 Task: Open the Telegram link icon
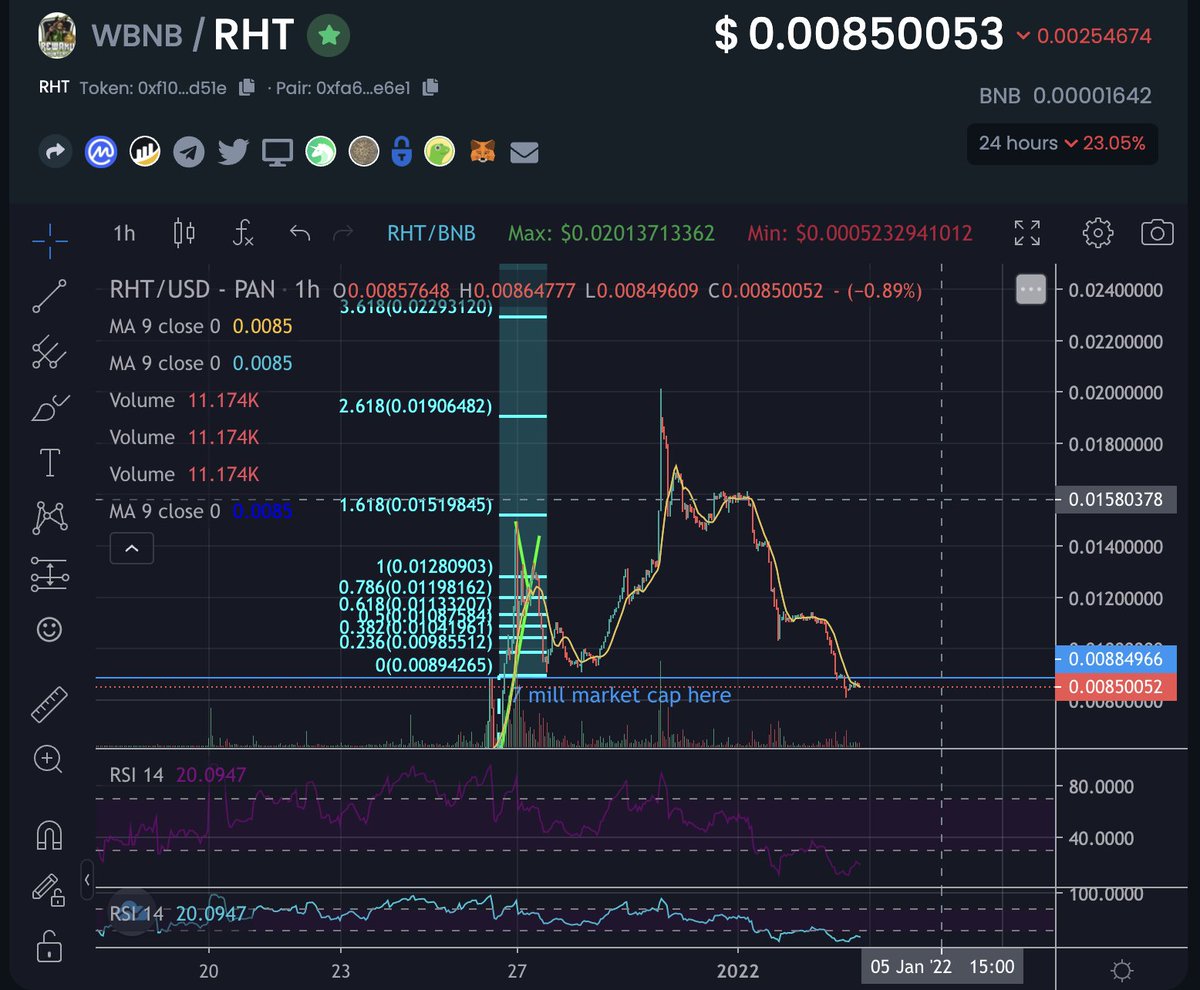[189, 152]
